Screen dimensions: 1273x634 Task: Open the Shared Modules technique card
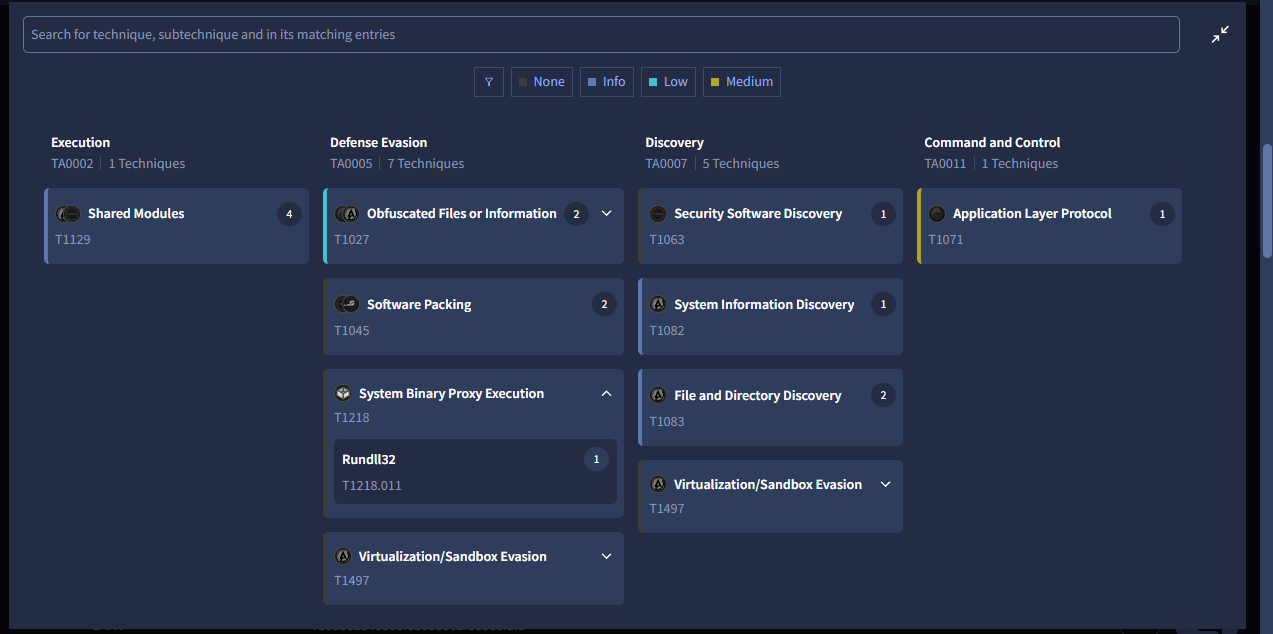(x=176, y=226)
